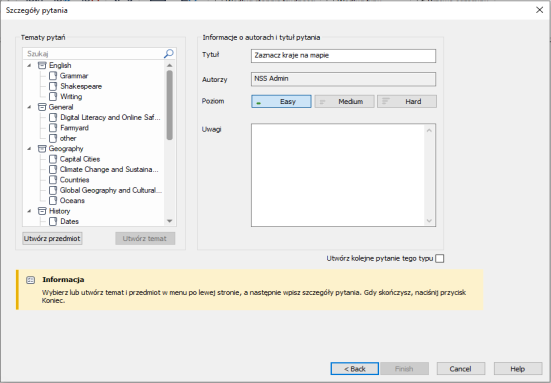The height and width of the screenshot is (383, 551).
Task: Select the Shakespeare topic
Action: [x=81, y=86]
